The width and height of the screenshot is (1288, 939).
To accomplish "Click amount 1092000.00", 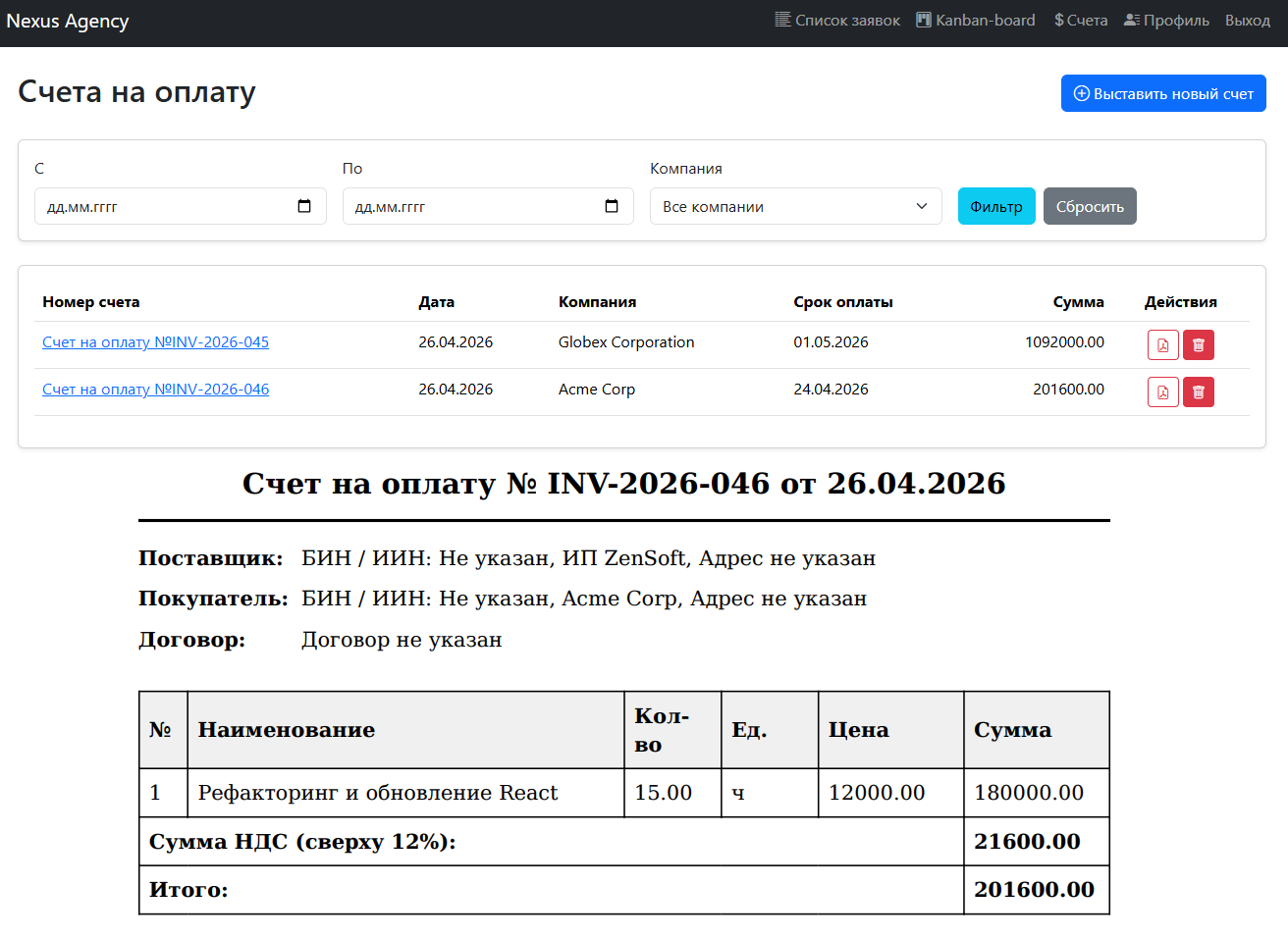I will pos(1064,341).
